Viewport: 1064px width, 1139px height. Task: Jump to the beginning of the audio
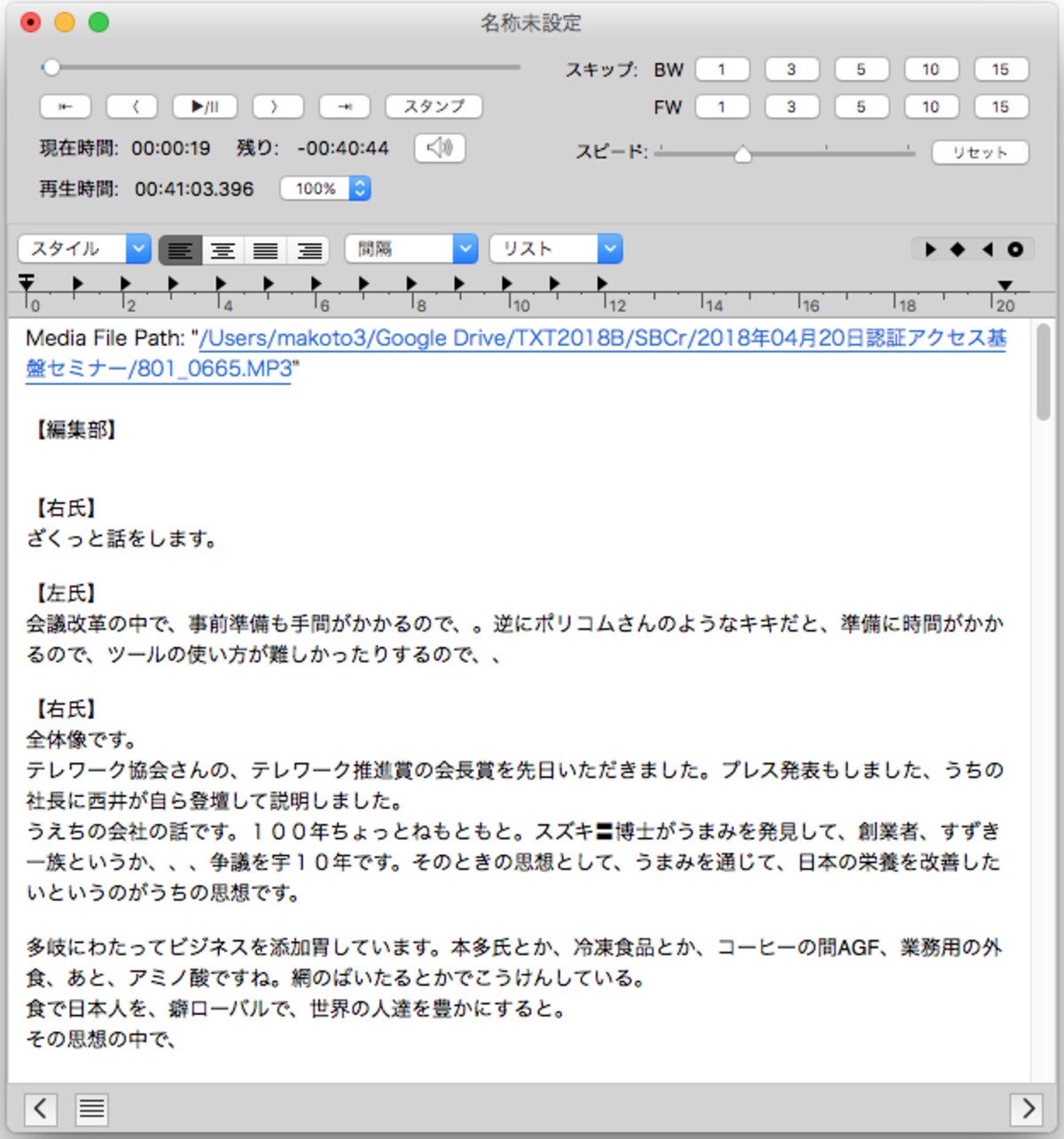pyautogui.click(x=65, y=106)
